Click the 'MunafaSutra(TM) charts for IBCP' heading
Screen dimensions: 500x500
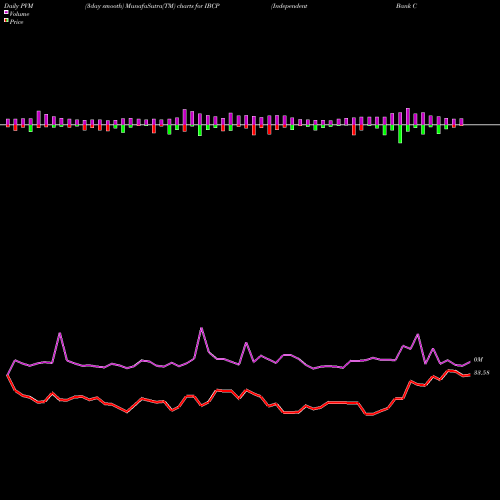[x=173, y=6]
